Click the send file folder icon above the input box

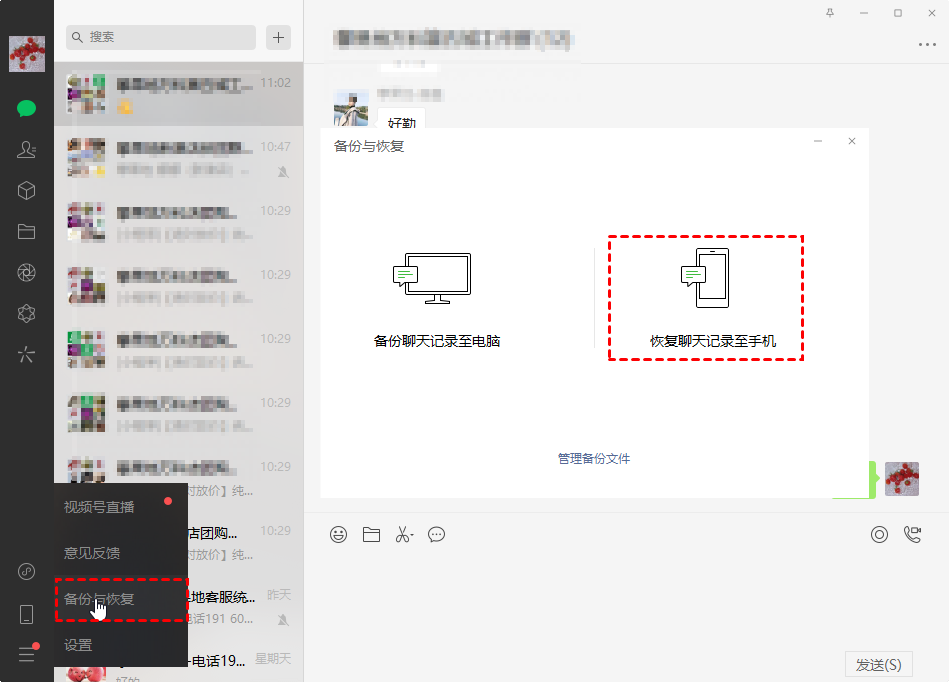point(371,534)
